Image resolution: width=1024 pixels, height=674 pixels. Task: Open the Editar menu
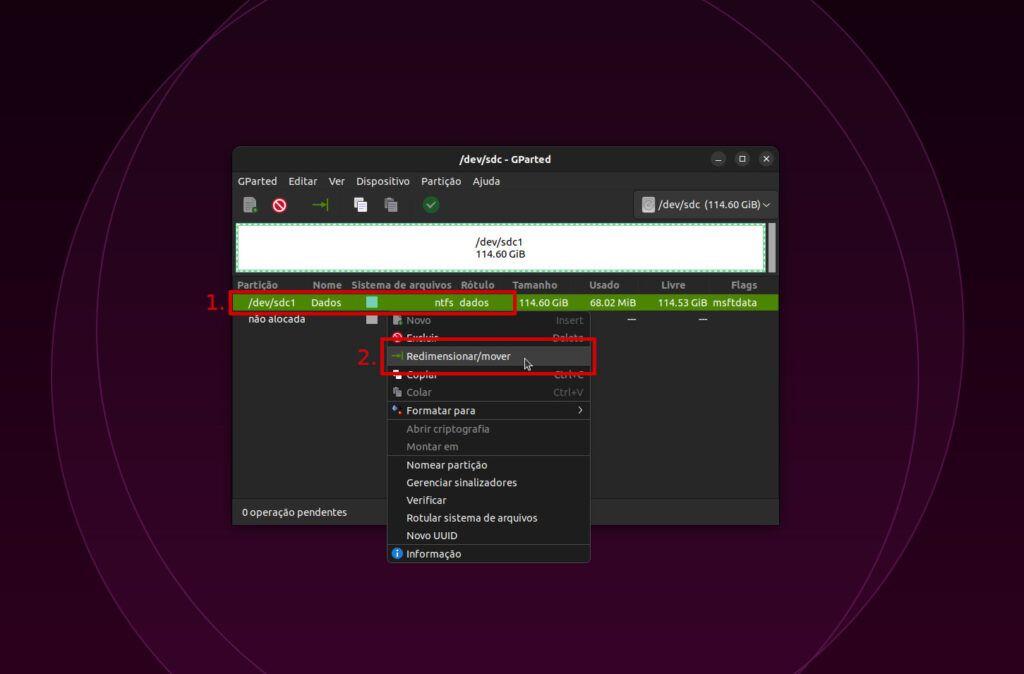pos(302,182)
